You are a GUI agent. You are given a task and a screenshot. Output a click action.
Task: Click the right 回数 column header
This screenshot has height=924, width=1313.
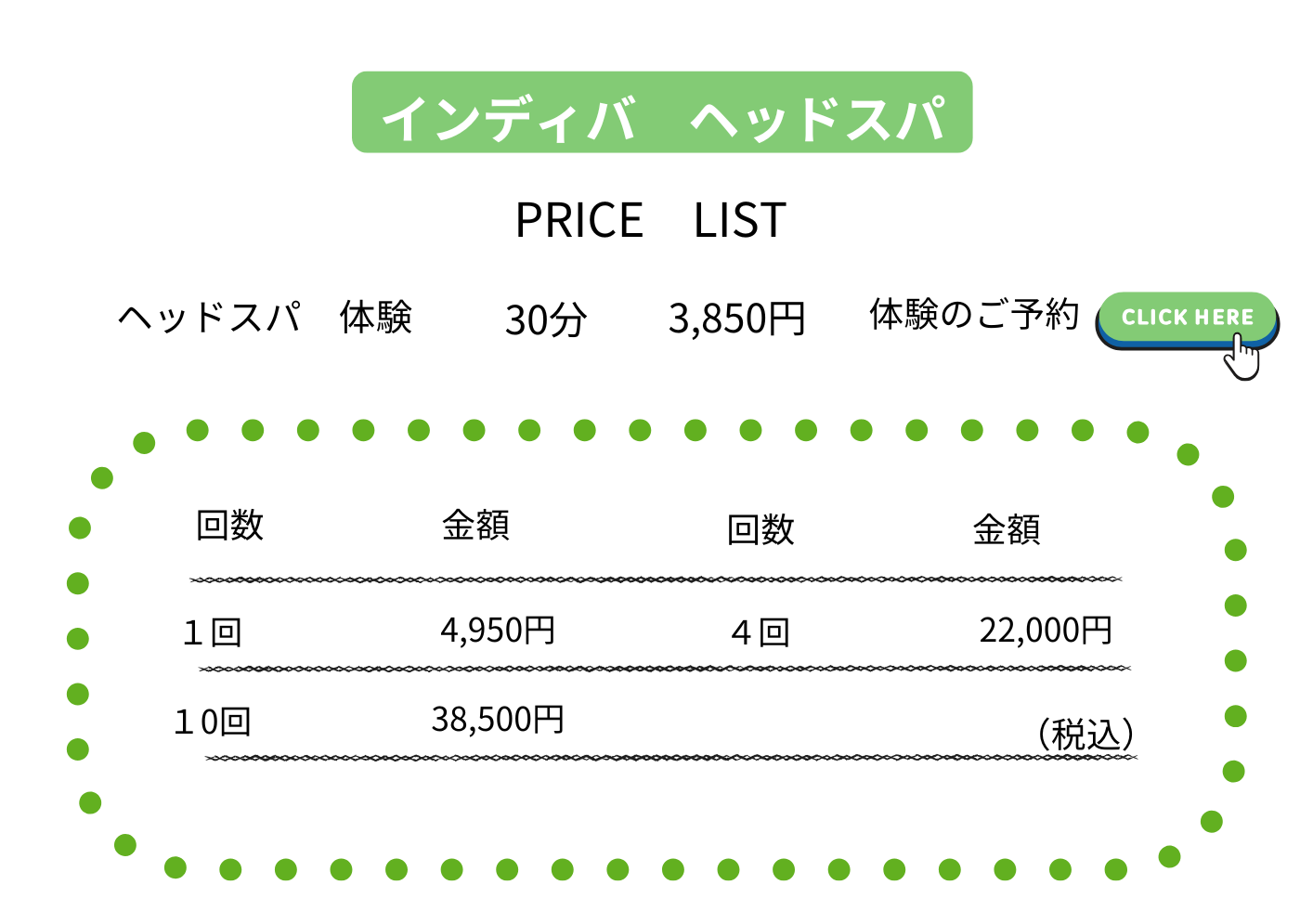(x=760, y=530)
